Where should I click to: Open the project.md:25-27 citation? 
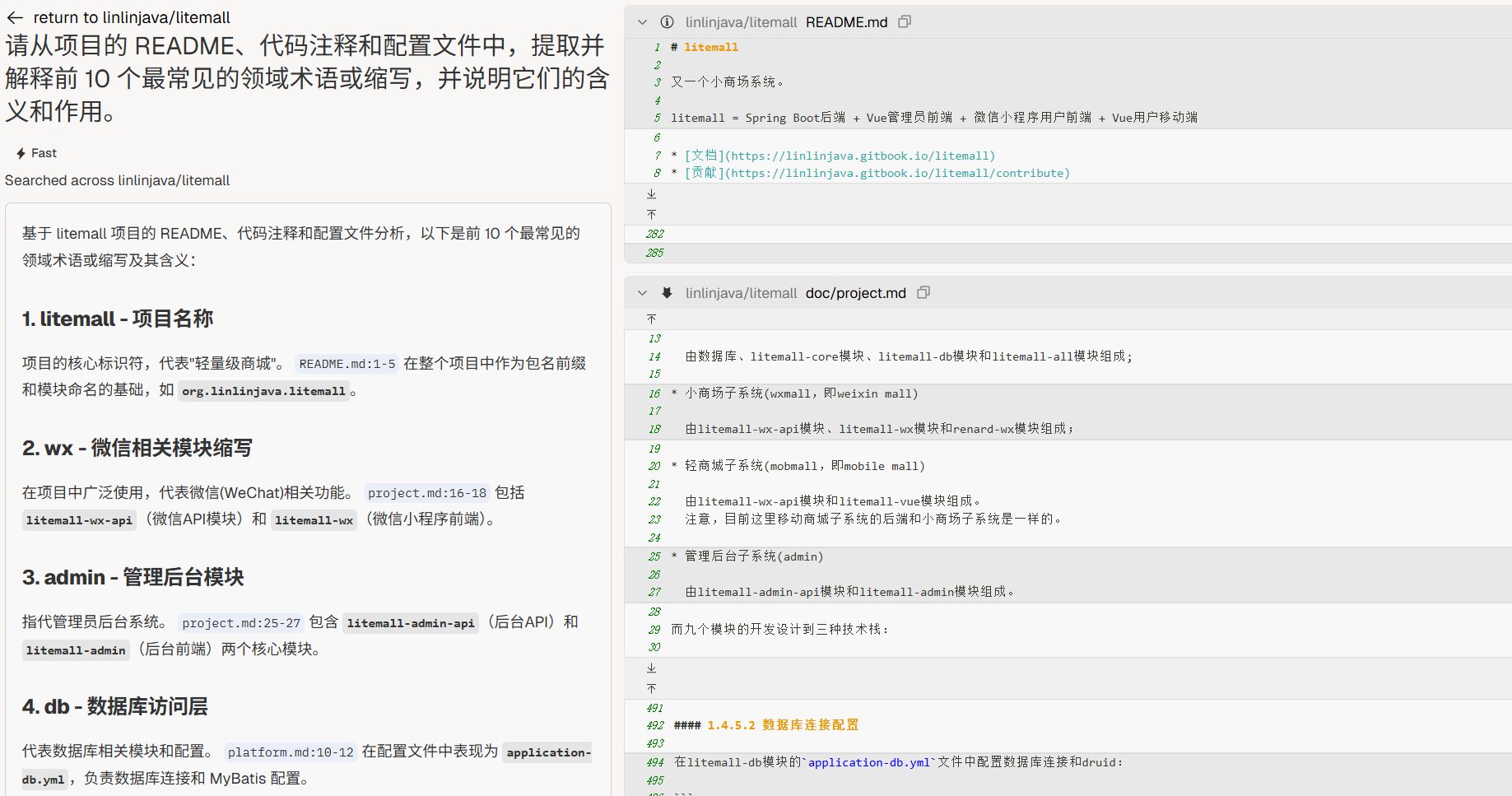(241, 623)
